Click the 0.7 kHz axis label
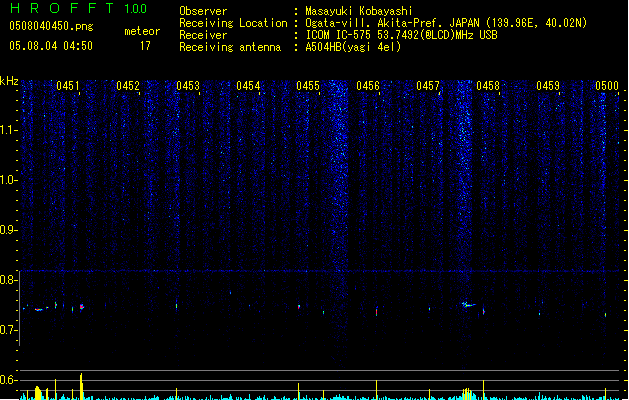 [x=9, y=330]
